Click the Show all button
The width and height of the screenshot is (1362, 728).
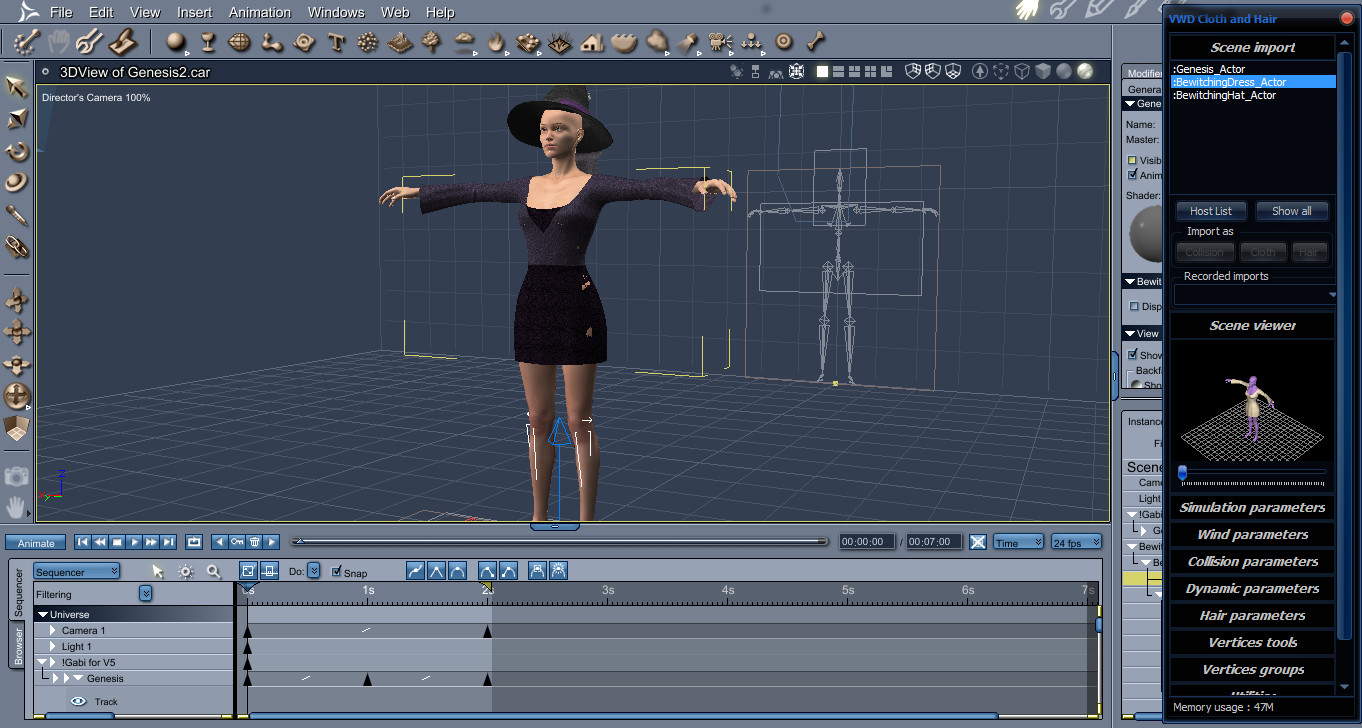[x=1292, y=211]
